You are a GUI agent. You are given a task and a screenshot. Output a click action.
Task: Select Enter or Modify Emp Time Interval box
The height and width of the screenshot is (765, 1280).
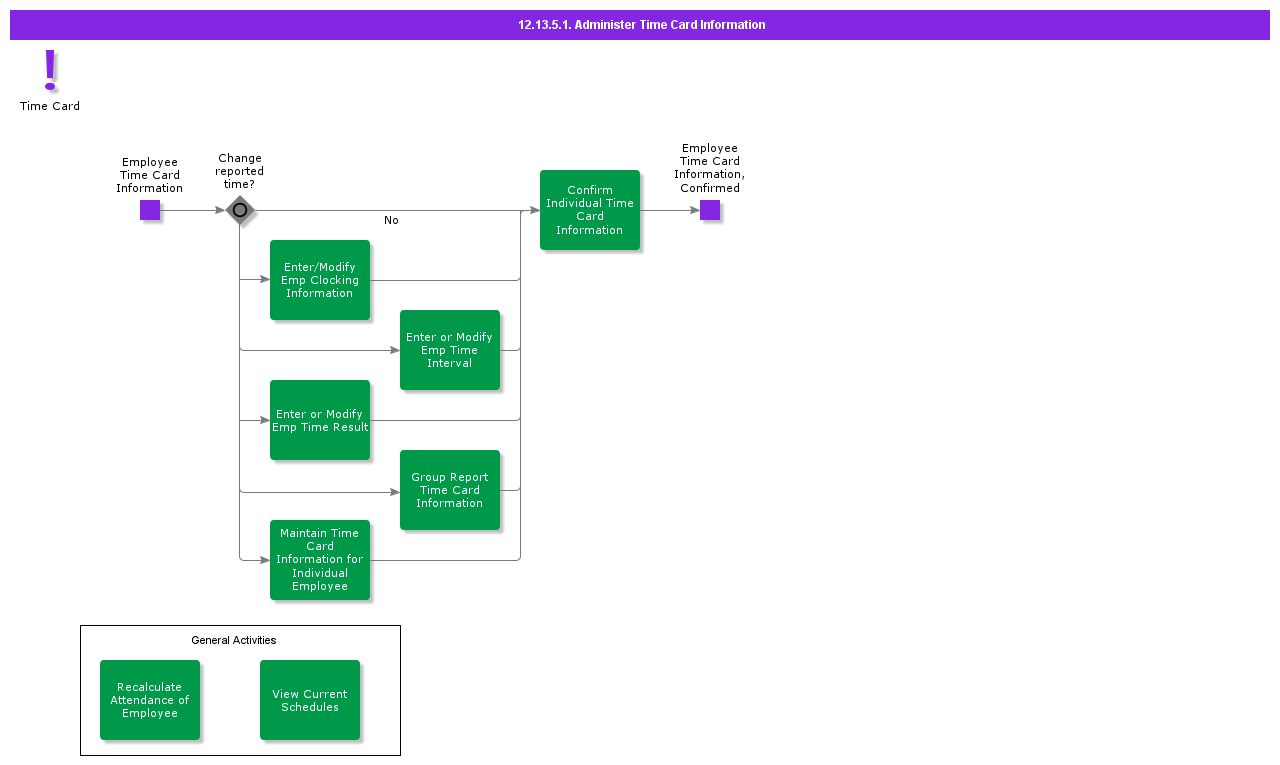450,350
